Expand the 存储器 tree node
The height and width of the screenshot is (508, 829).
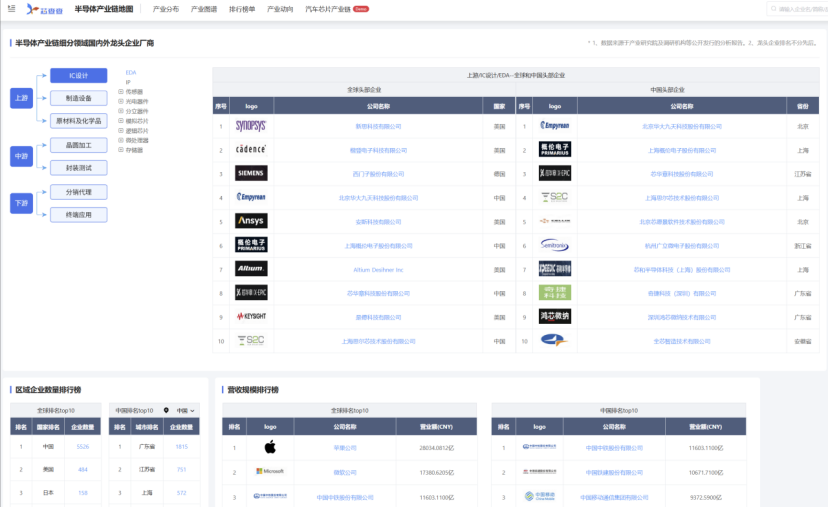click(x=121, y=150)
